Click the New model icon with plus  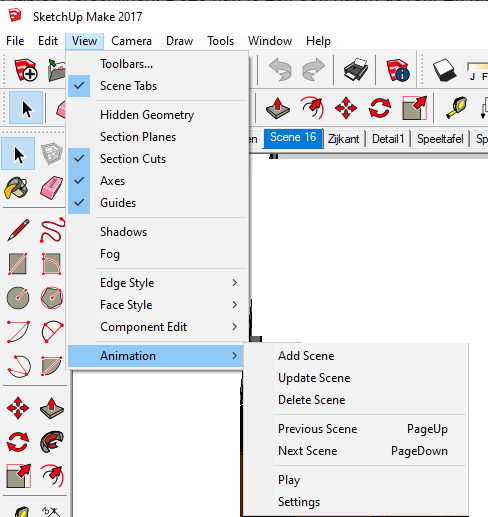[x=26, y=70]
